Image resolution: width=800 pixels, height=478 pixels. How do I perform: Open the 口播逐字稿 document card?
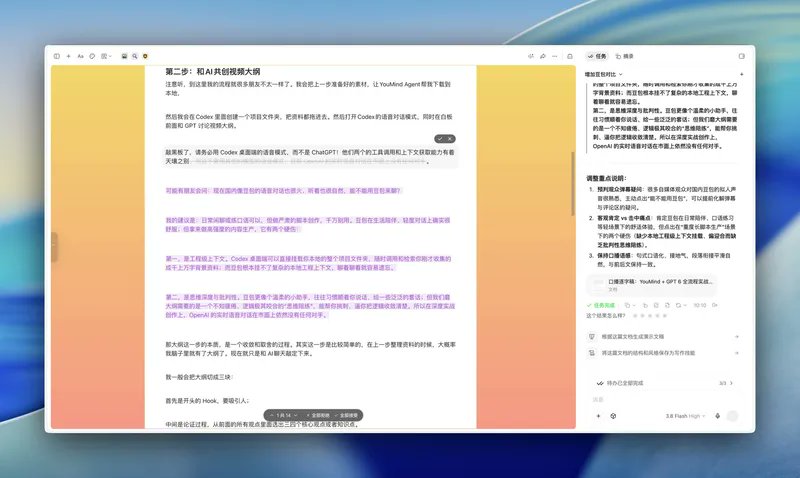[652, 285]
